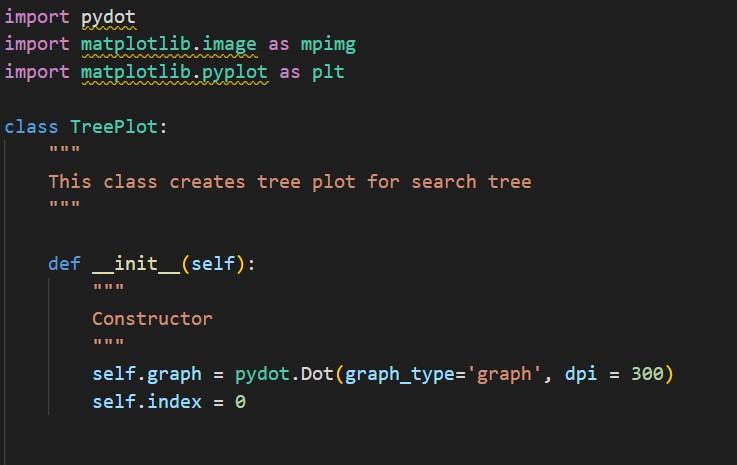737x465 pixels.
Task: Click the number 300
Action: pyautogui.click(x=647, y=374)
